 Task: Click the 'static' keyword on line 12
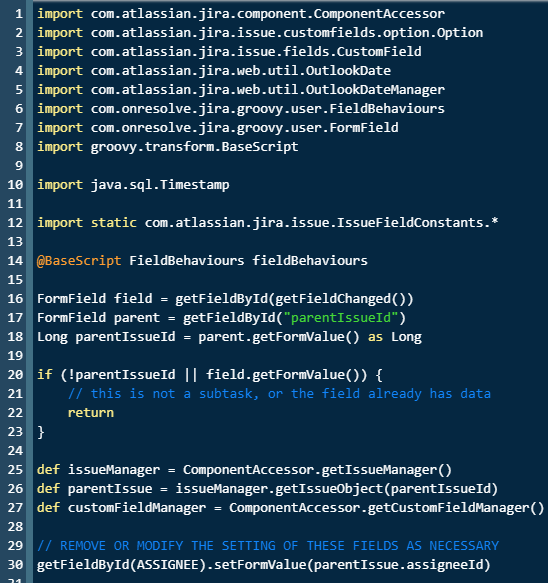(x=114, y=223)
